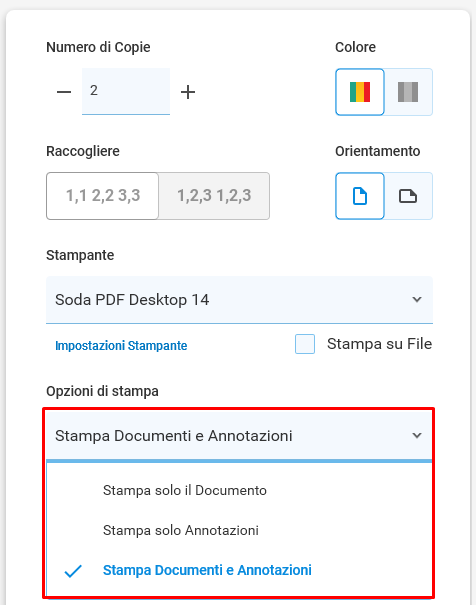This screenshot has height=605, width=476.
Task: Select the grayscale printing icon
Action: 408,92
